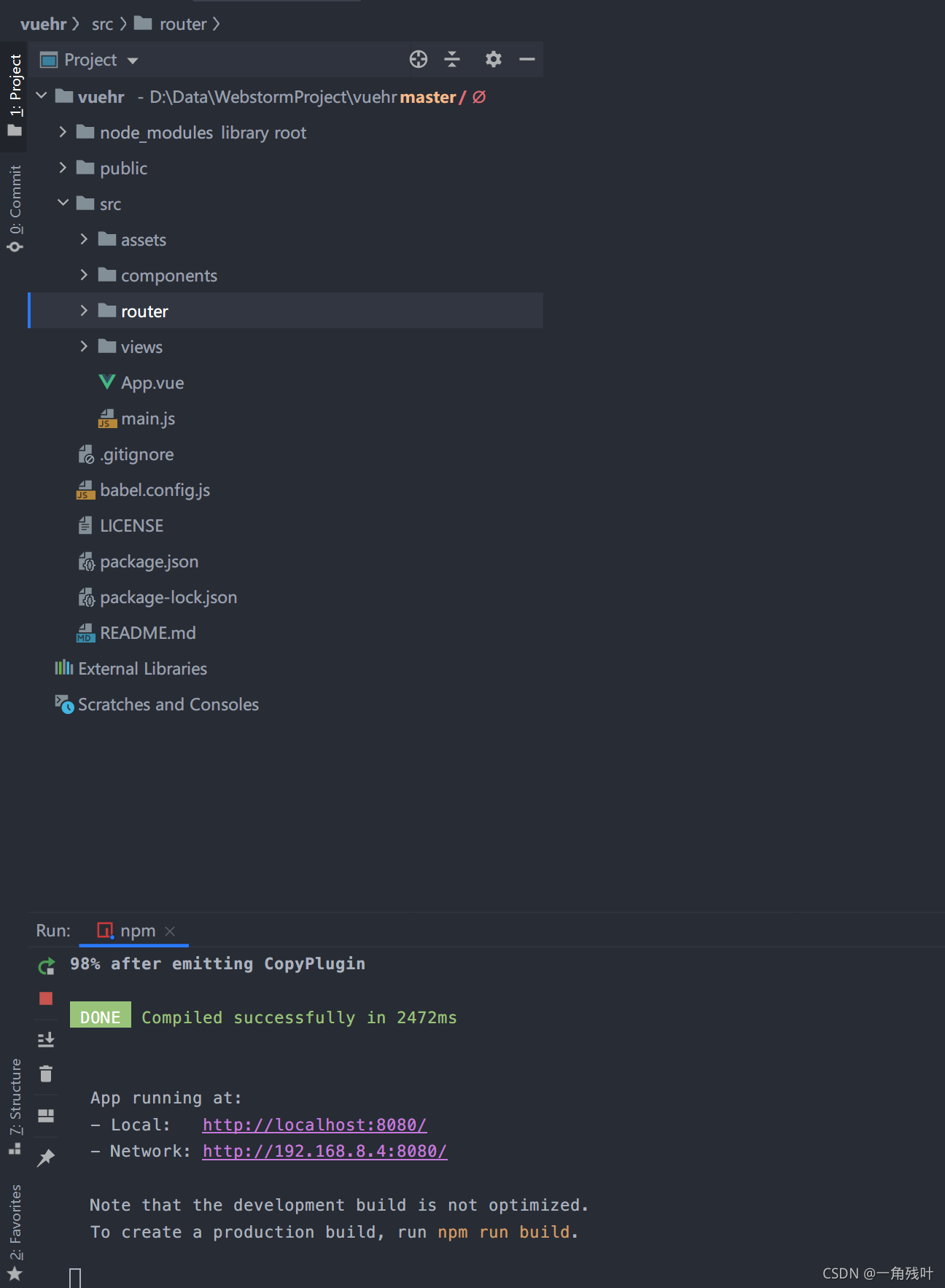945x1288 pixels.
Task: Click the Scroll to End icon in Run panel
Action: [x=46, y=1039]
